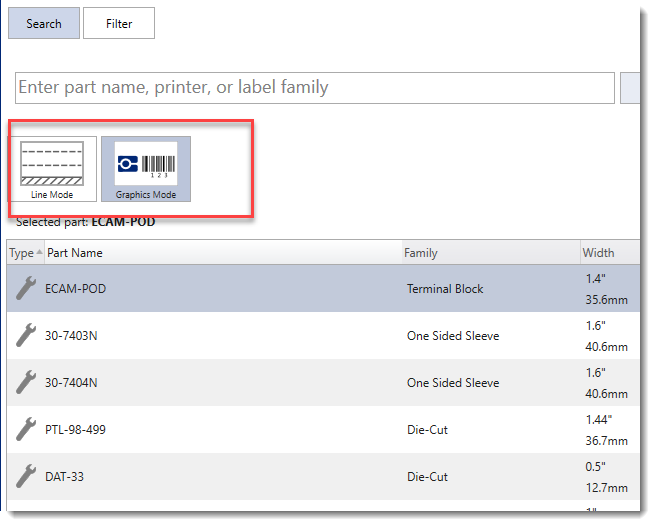Click the Width column header

pyautogui.click(x=598, y=253)
